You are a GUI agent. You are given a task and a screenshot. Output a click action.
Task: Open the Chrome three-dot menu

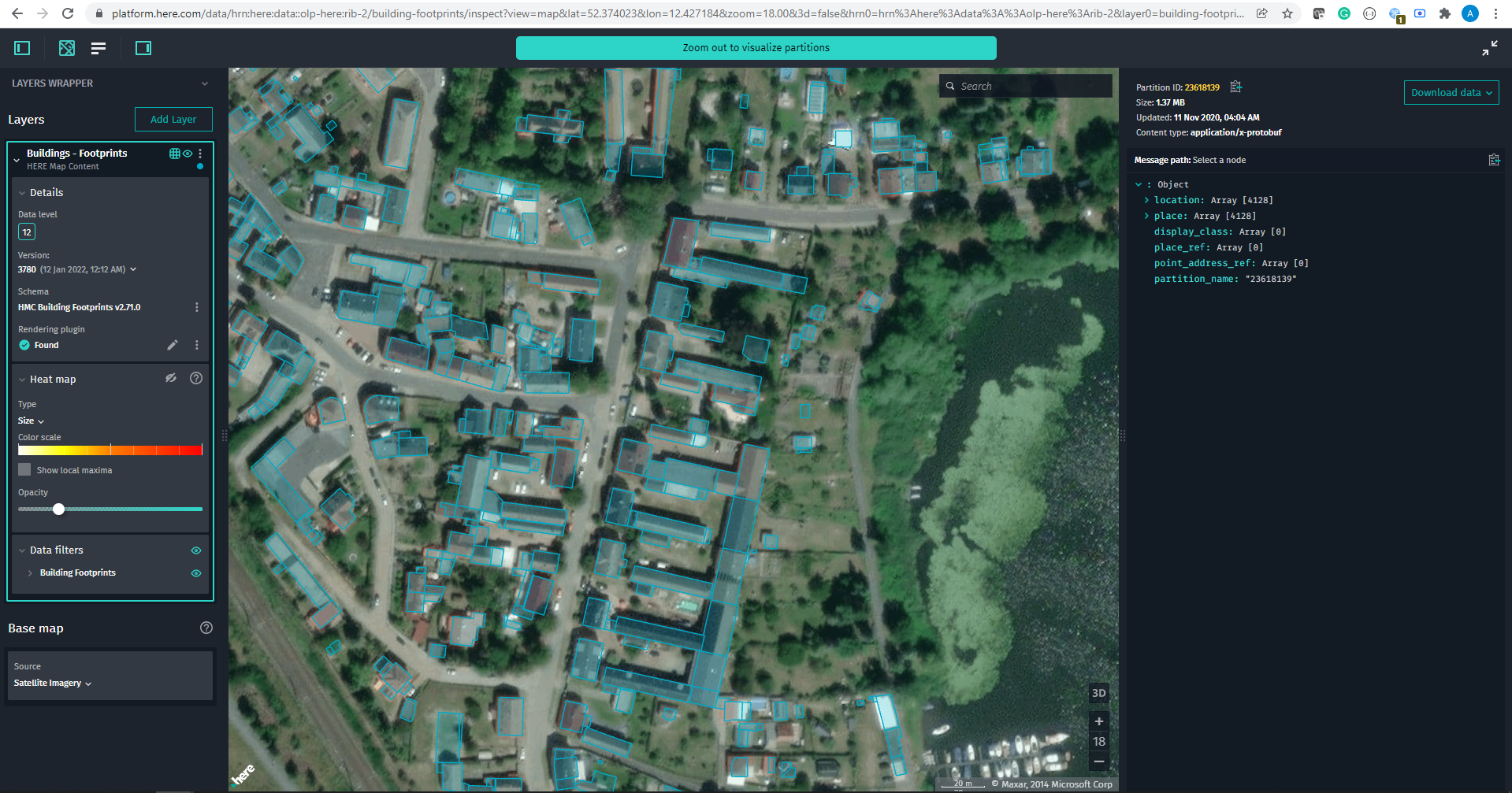pyautogui.click(x=1495, y=13)
